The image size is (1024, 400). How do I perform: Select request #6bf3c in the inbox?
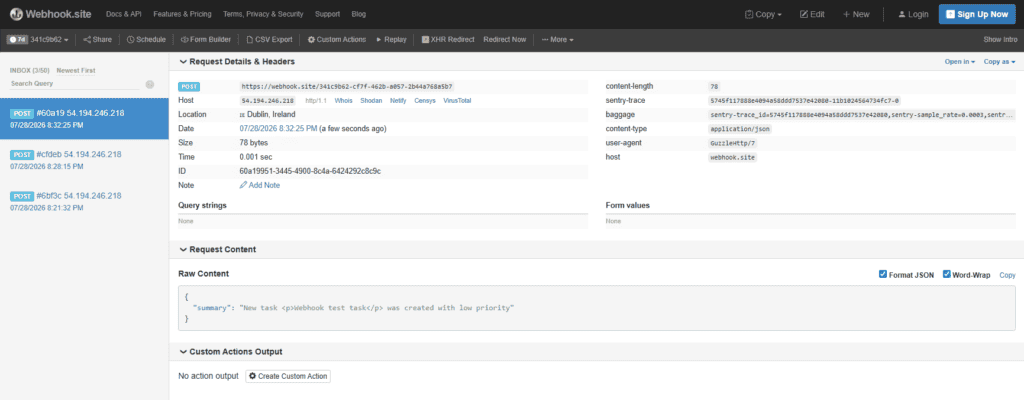click(x=84, y=201)
